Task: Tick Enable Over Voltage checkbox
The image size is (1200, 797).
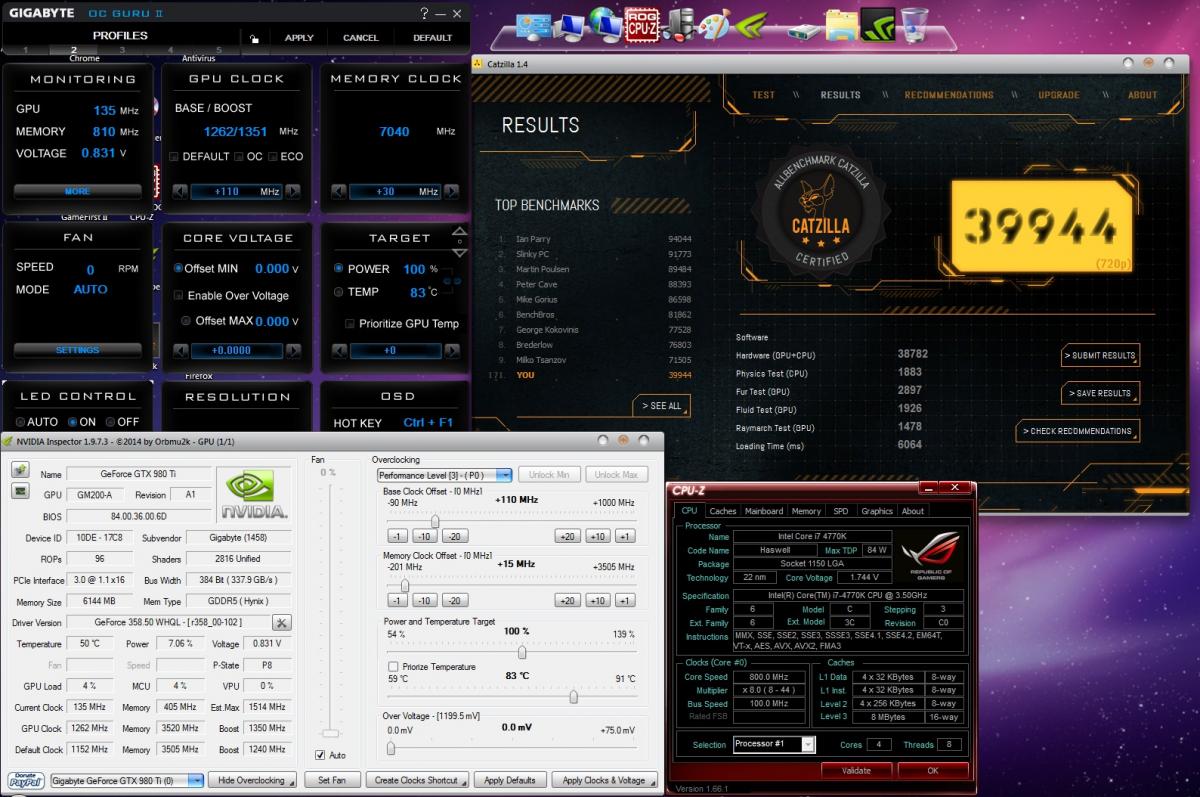Action: coord(179,296)
